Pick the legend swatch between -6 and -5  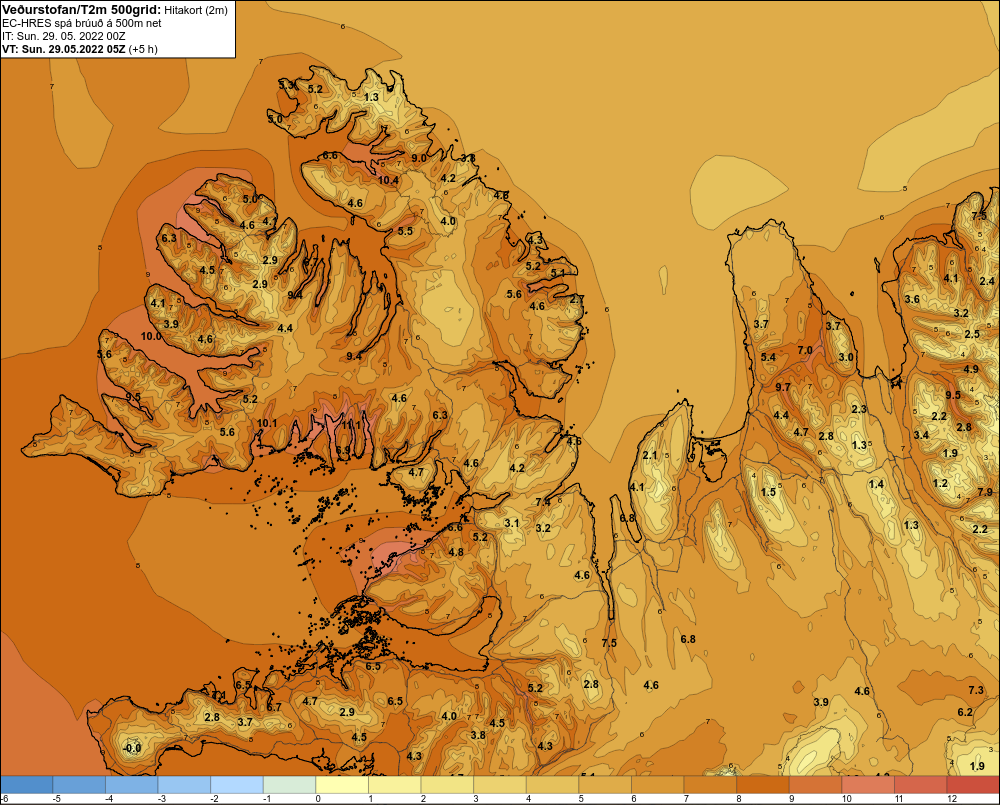pyautogui.click(x=27, y=785)
